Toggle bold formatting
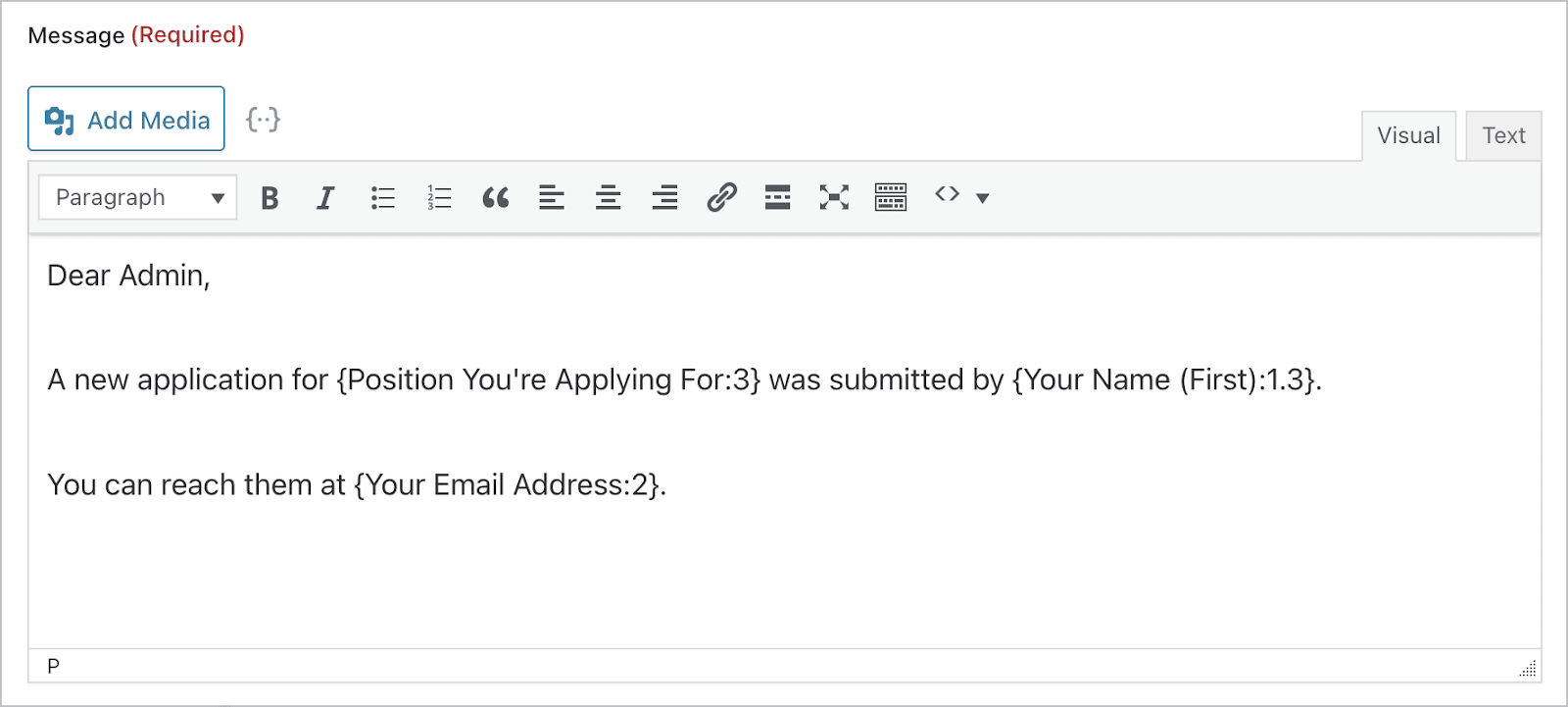Viewport: 1568px width, 707px height. (269, 197)
